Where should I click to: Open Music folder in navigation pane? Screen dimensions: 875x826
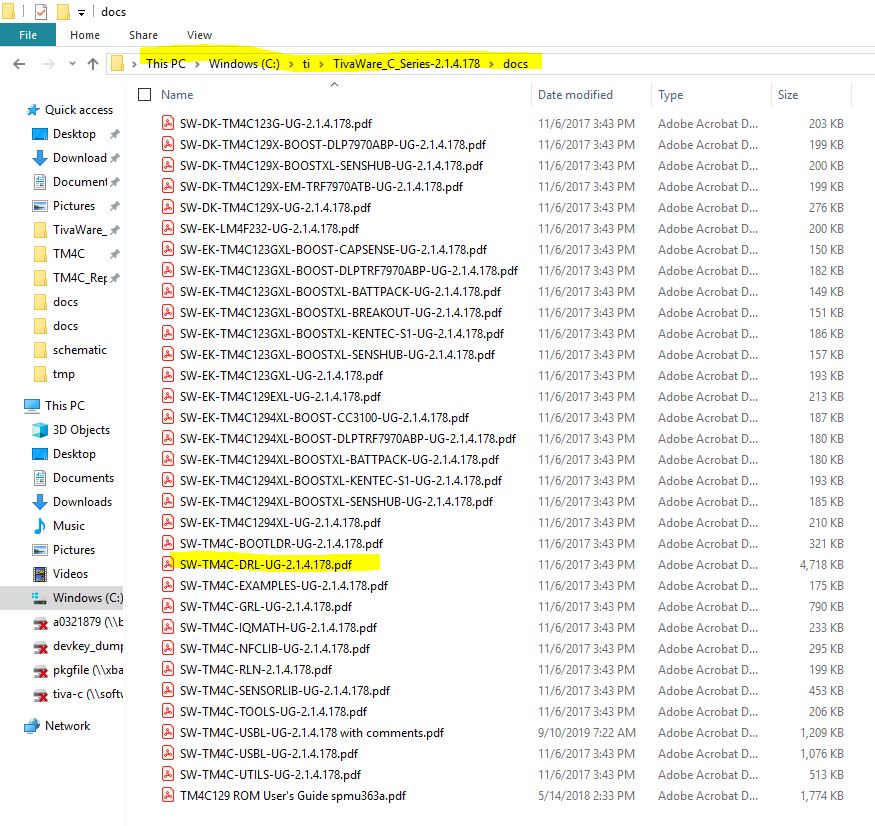69,526
